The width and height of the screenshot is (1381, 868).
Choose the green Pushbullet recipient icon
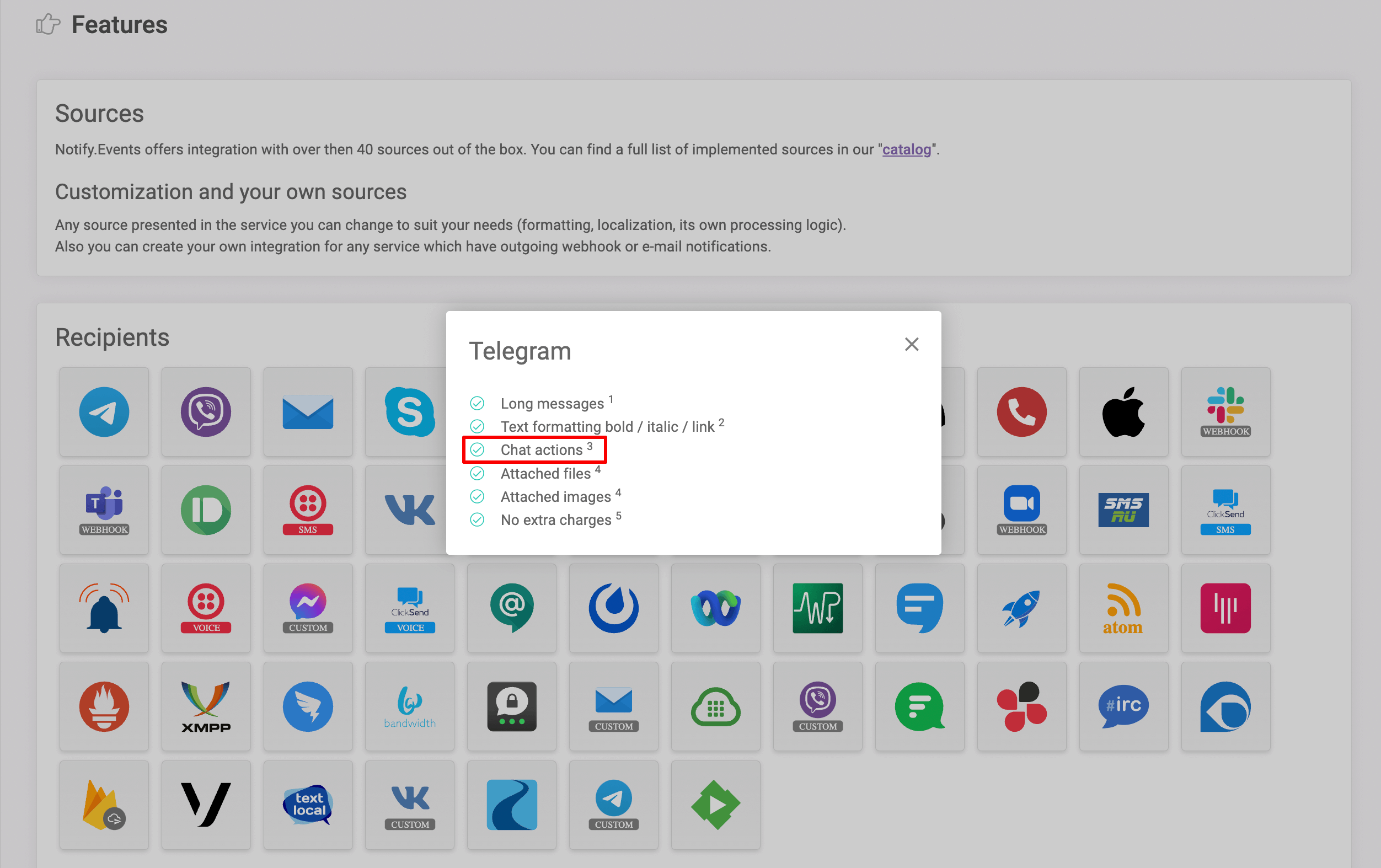pos(206,510)
